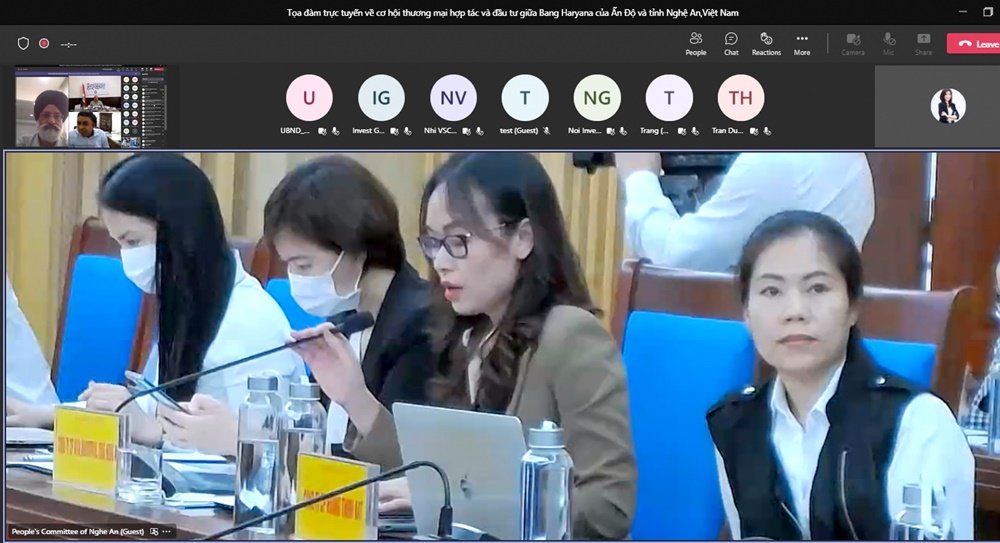
Task: Click the pin icon beside People's Committee name
Action: coord(154,531)
